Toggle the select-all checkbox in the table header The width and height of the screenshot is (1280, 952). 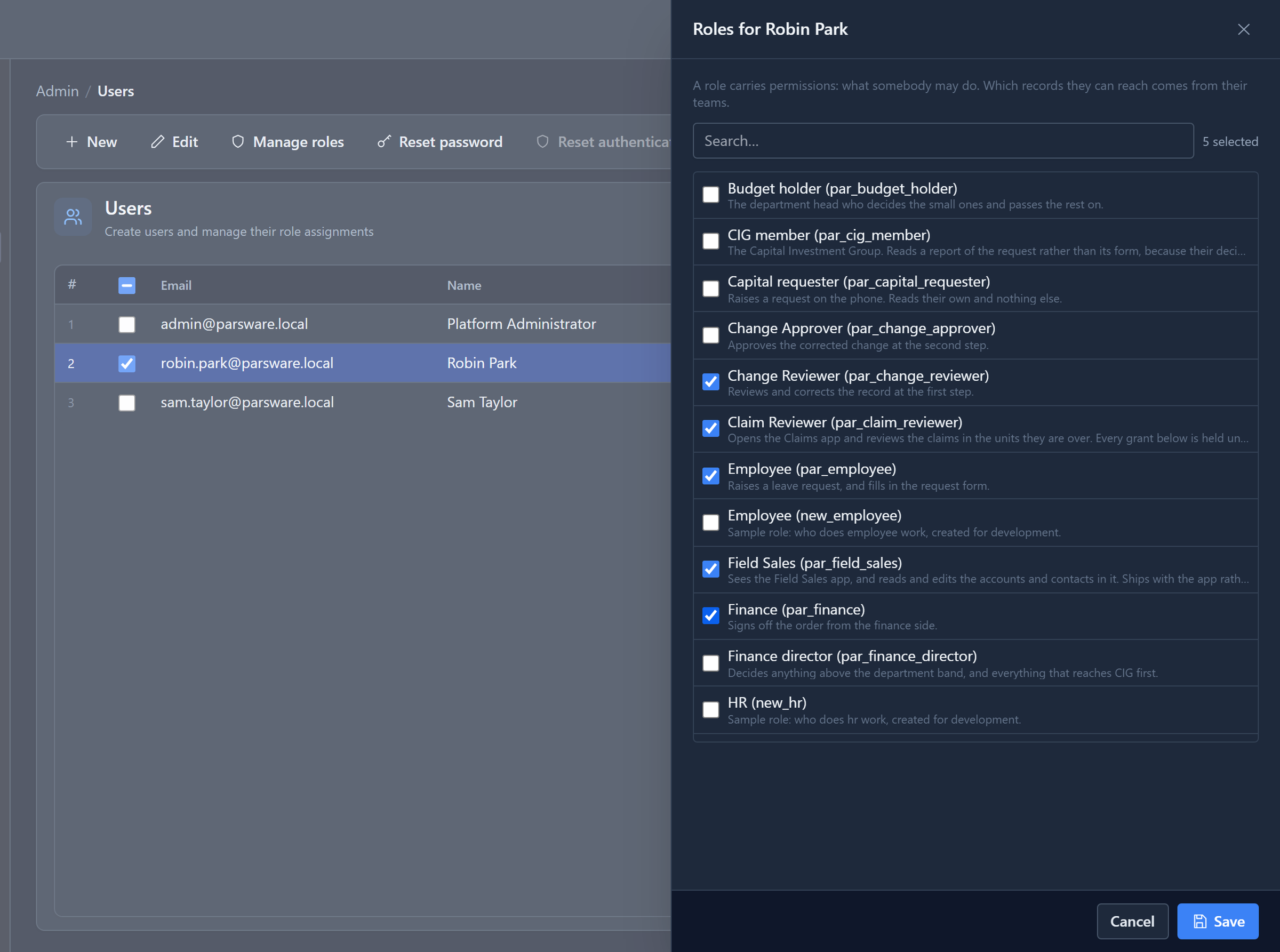127,285
